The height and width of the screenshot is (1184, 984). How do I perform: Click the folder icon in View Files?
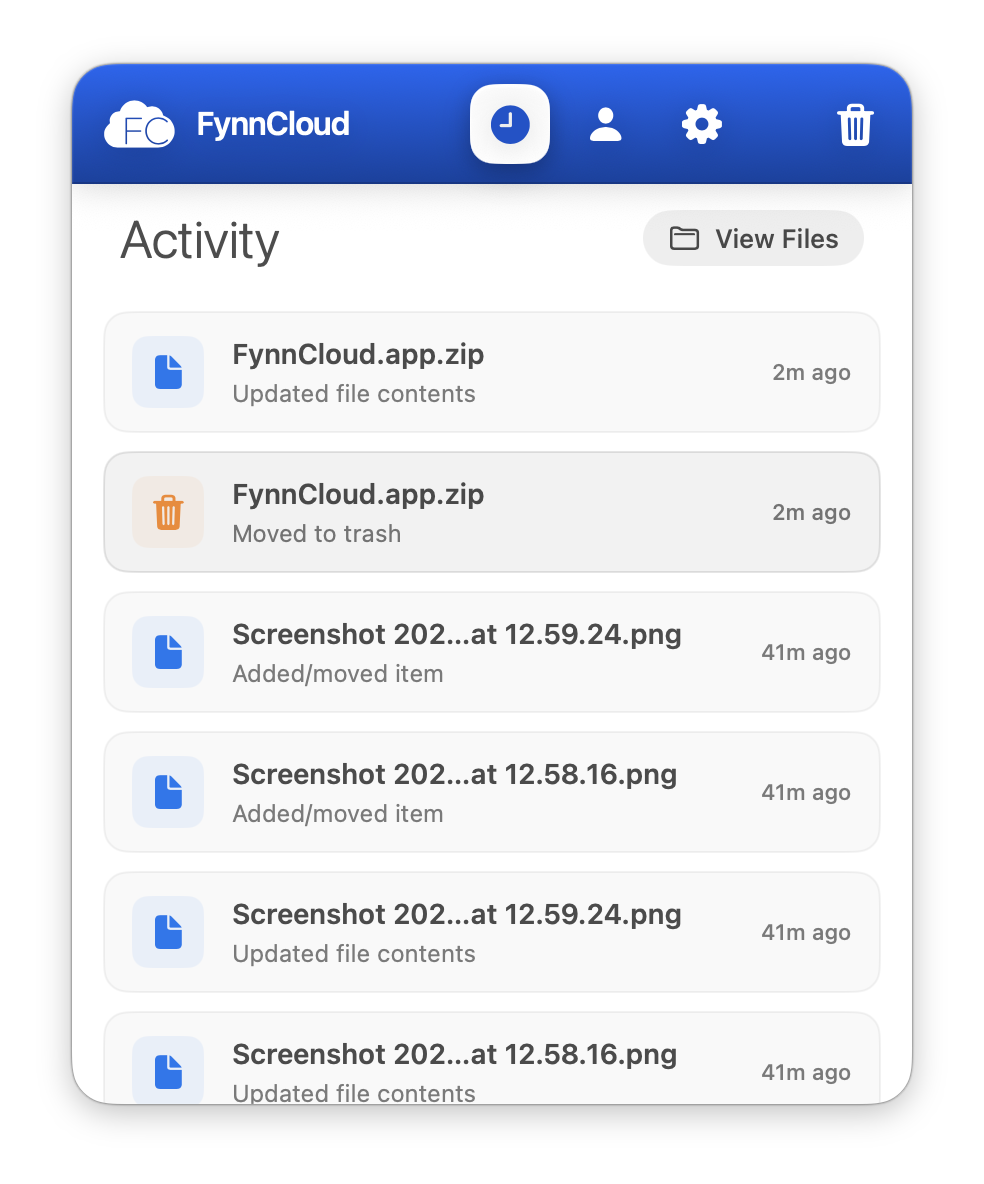click(x=684, y=239)
